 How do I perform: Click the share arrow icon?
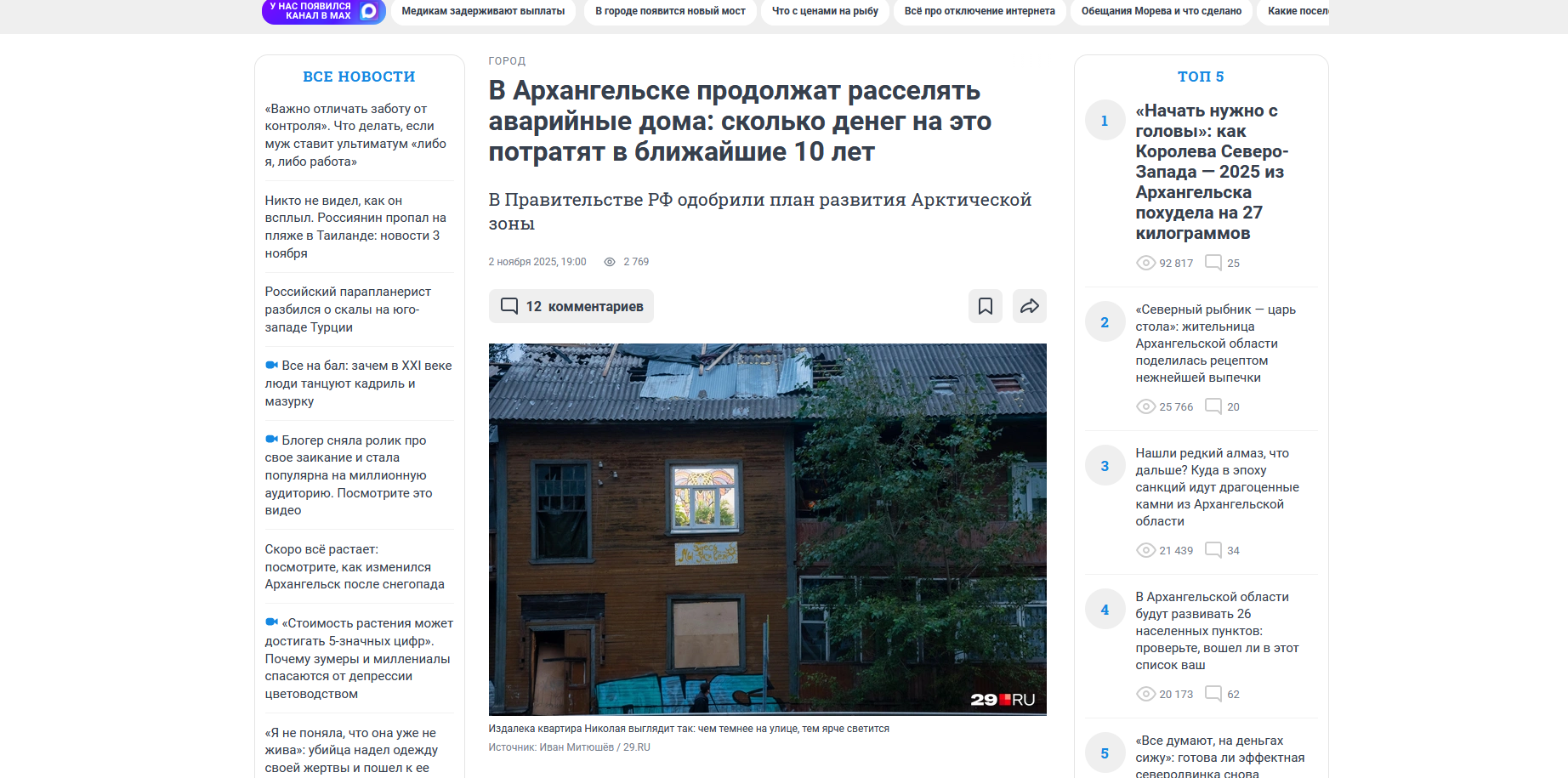(1029, 306)
